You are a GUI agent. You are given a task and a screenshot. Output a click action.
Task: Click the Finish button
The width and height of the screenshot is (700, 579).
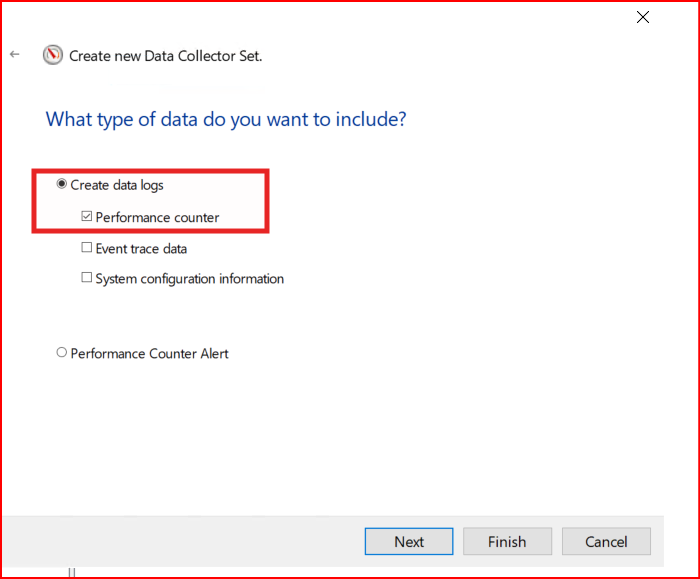(x=507, y=541)
